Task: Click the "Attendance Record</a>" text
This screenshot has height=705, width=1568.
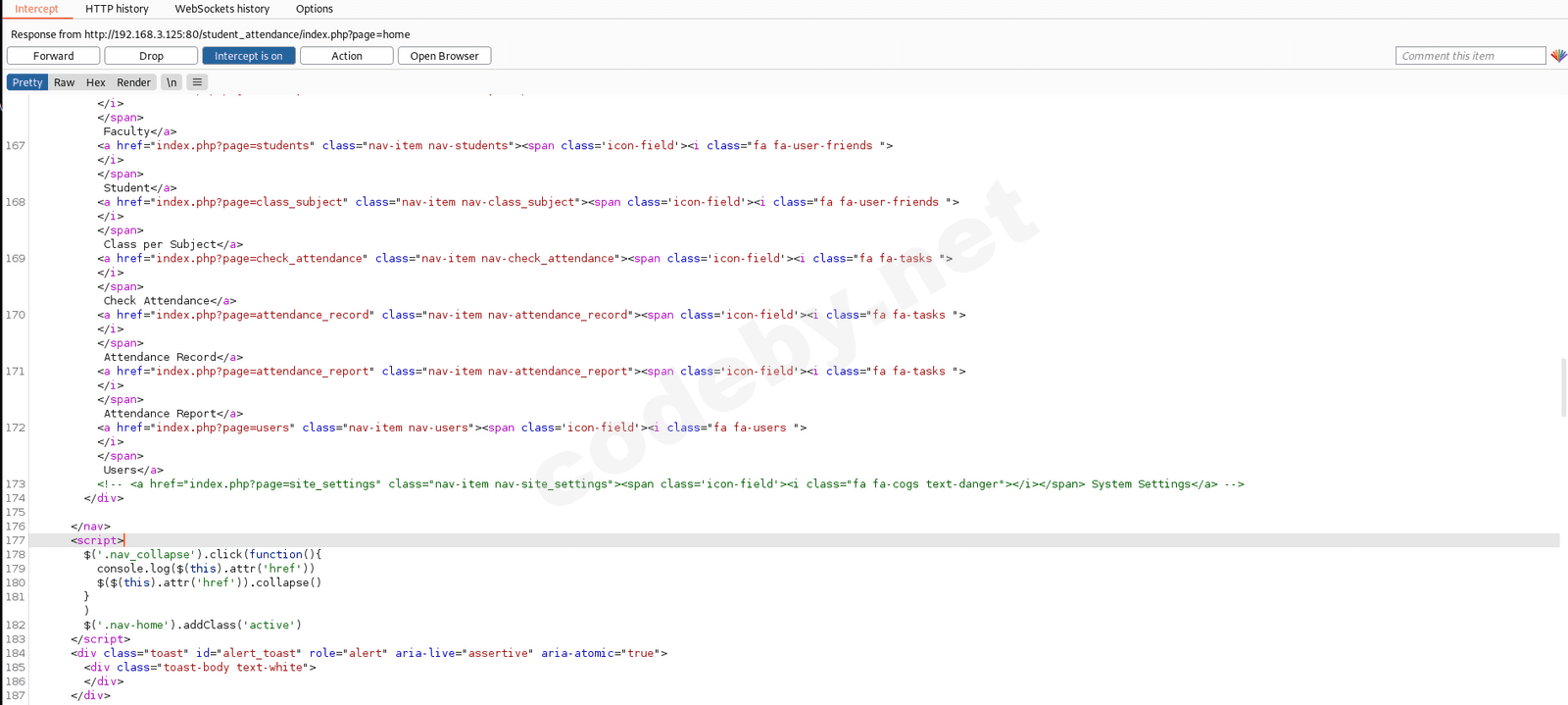Action: point(173,357)
